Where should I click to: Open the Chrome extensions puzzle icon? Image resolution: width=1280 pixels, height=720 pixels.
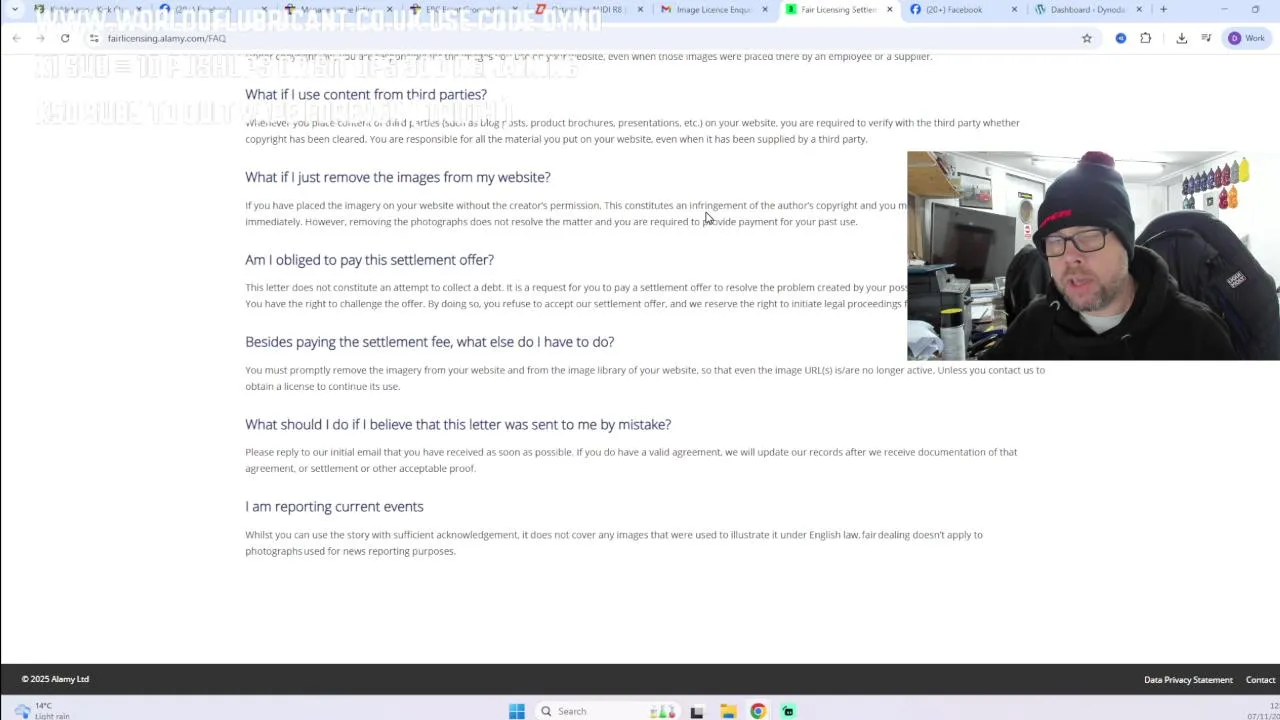click(1146, 38)
